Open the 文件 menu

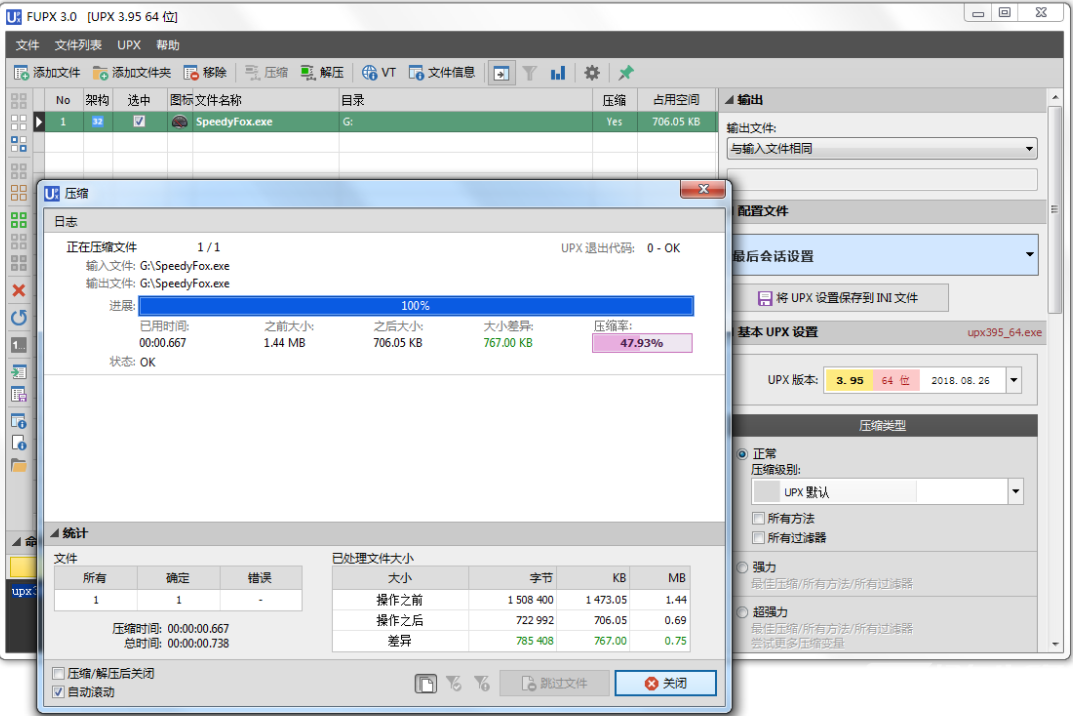[27, 45]
